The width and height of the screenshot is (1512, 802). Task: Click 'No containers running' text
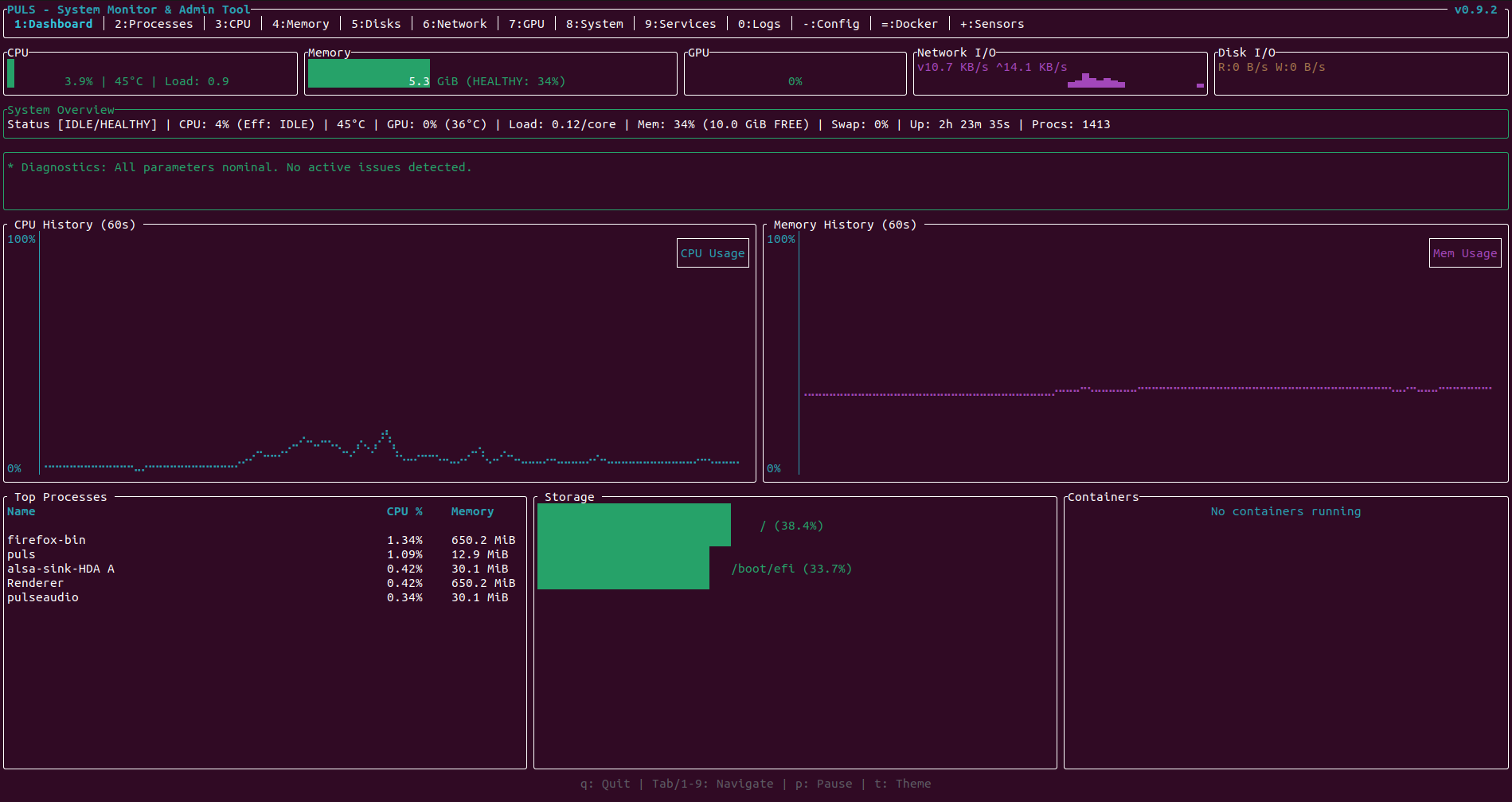tap(1286, 511)
